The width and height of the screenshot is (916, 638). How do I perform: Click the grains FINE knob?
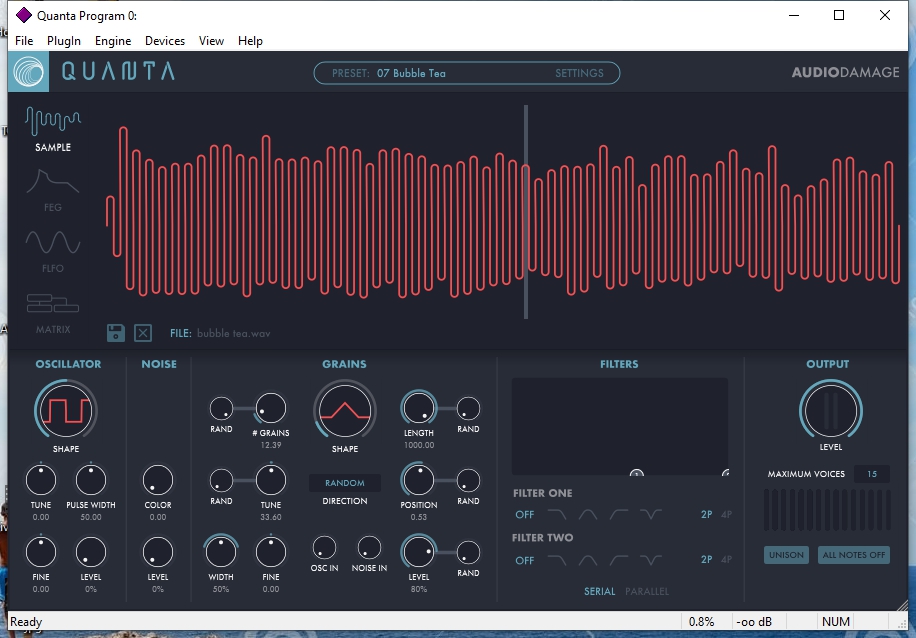[270, 552]
